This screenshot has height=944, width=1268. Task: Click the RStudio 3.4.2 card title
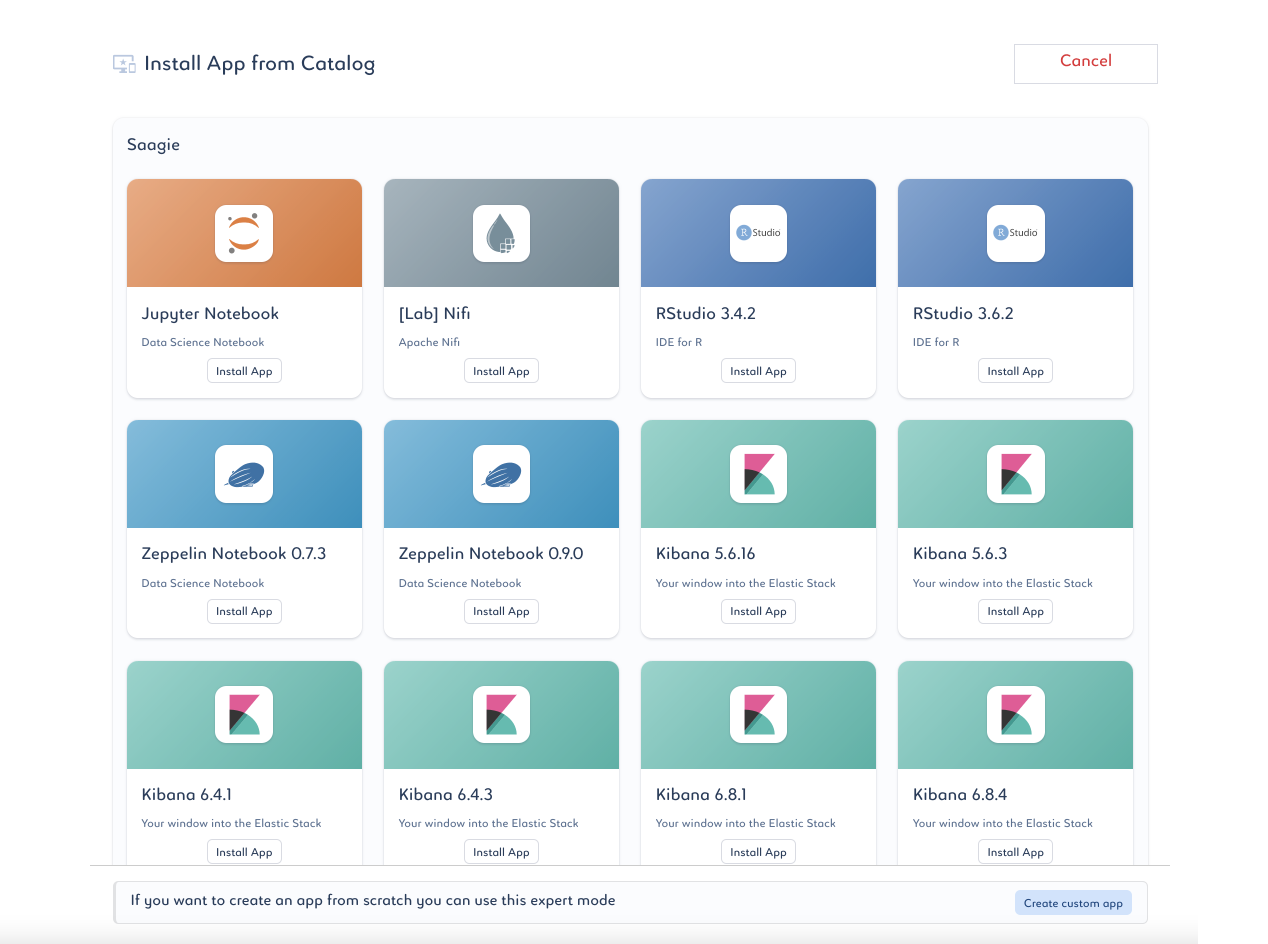point(705,314)
